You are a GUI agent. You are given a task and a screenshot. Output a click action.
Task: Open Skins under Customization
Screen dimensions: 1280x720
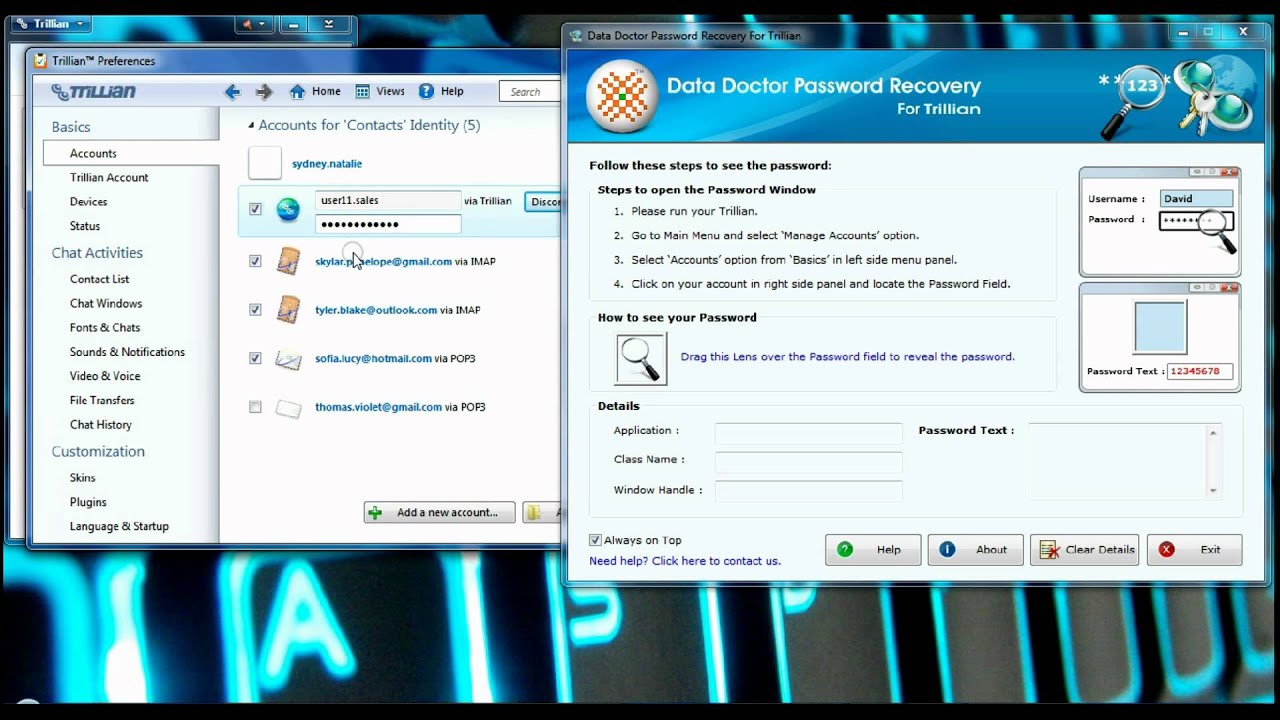[83, 477]
